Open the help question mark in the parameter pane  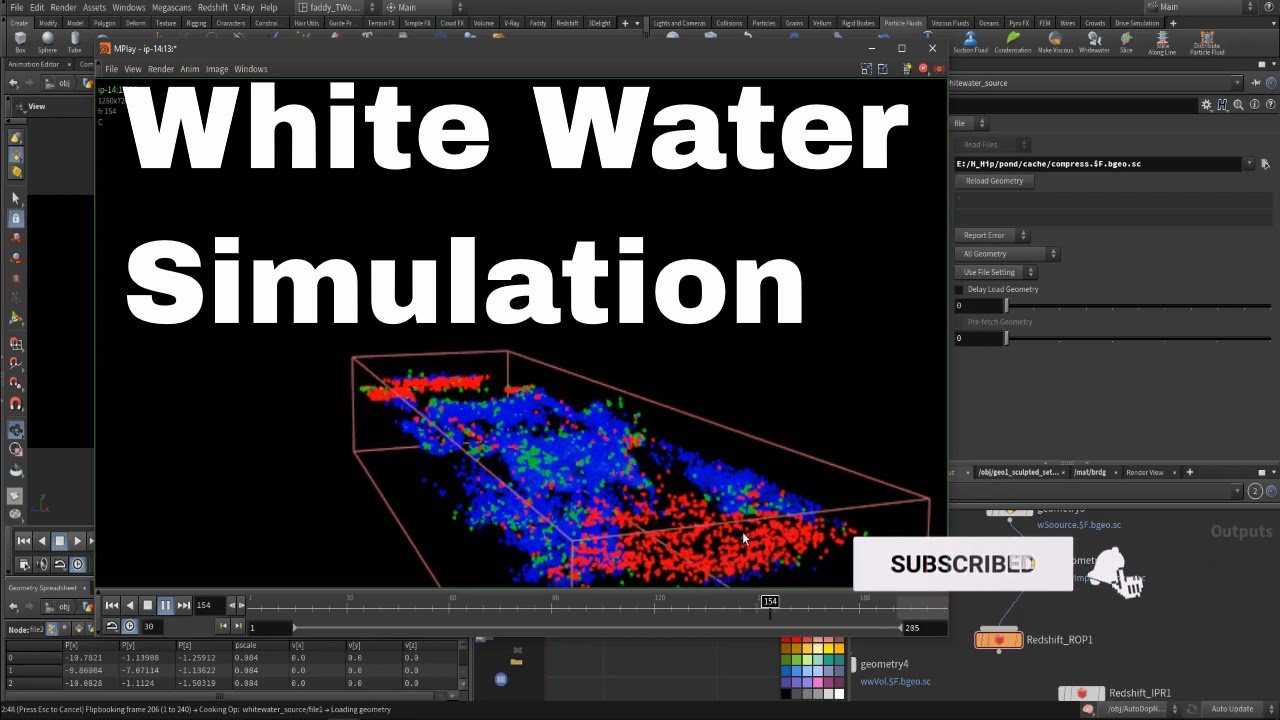click(x=1269, y=104)
